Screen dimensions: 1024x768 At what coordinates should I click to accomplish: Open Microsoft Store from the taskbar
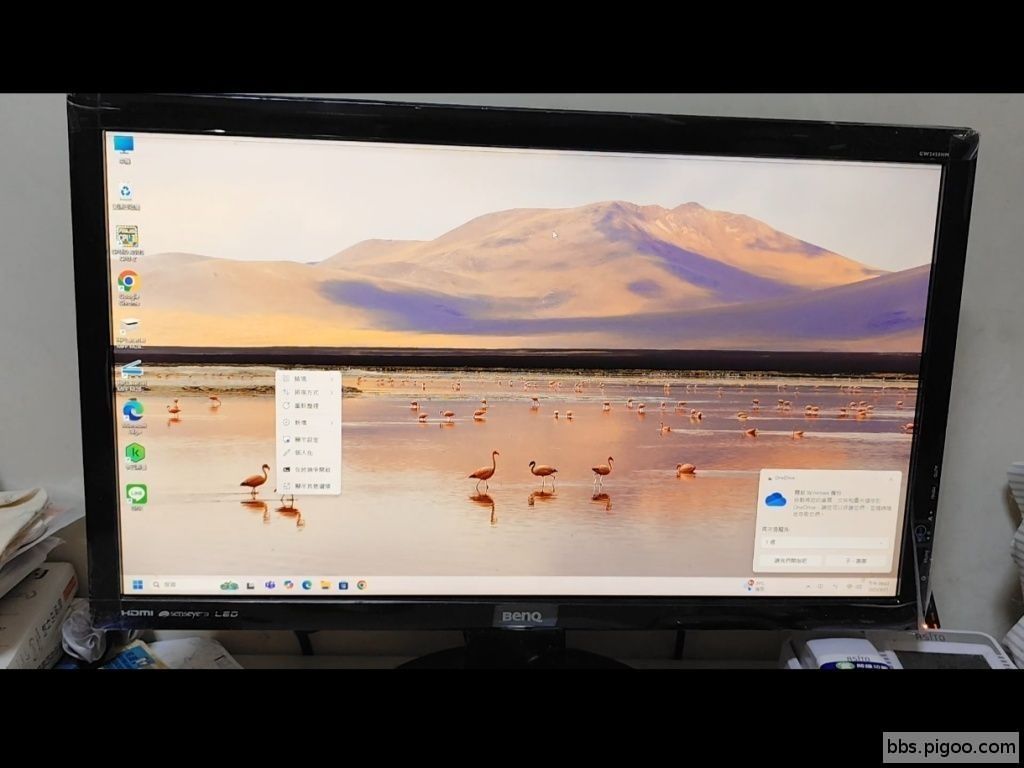[x=343, y=584]
